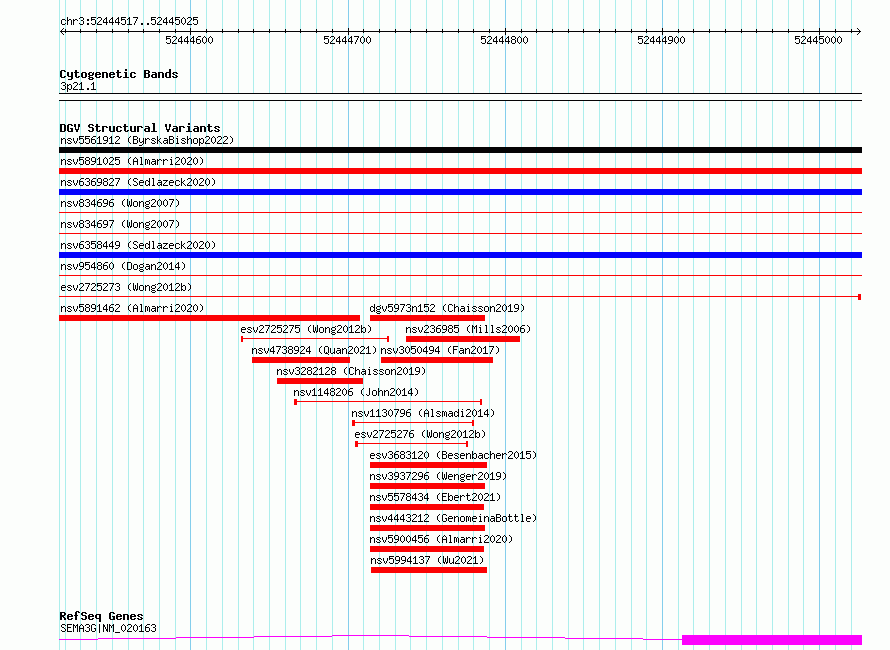The width and height of the screenshot is (890, 650).
Task: Click the red nsv5891025 variant bar
Action: pos(460,171)
